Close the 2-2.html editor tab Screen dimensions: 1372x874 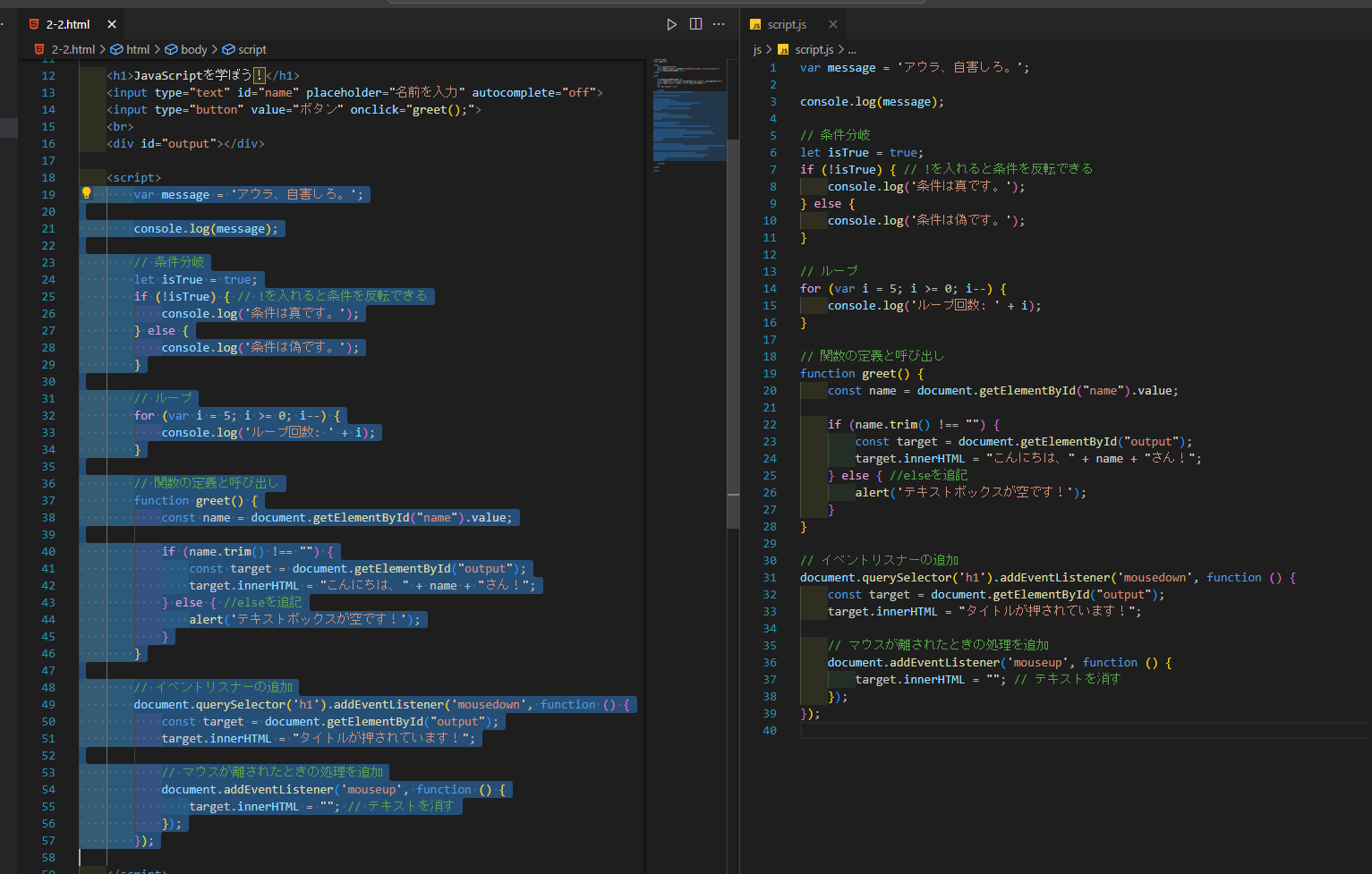click(112, 24)
